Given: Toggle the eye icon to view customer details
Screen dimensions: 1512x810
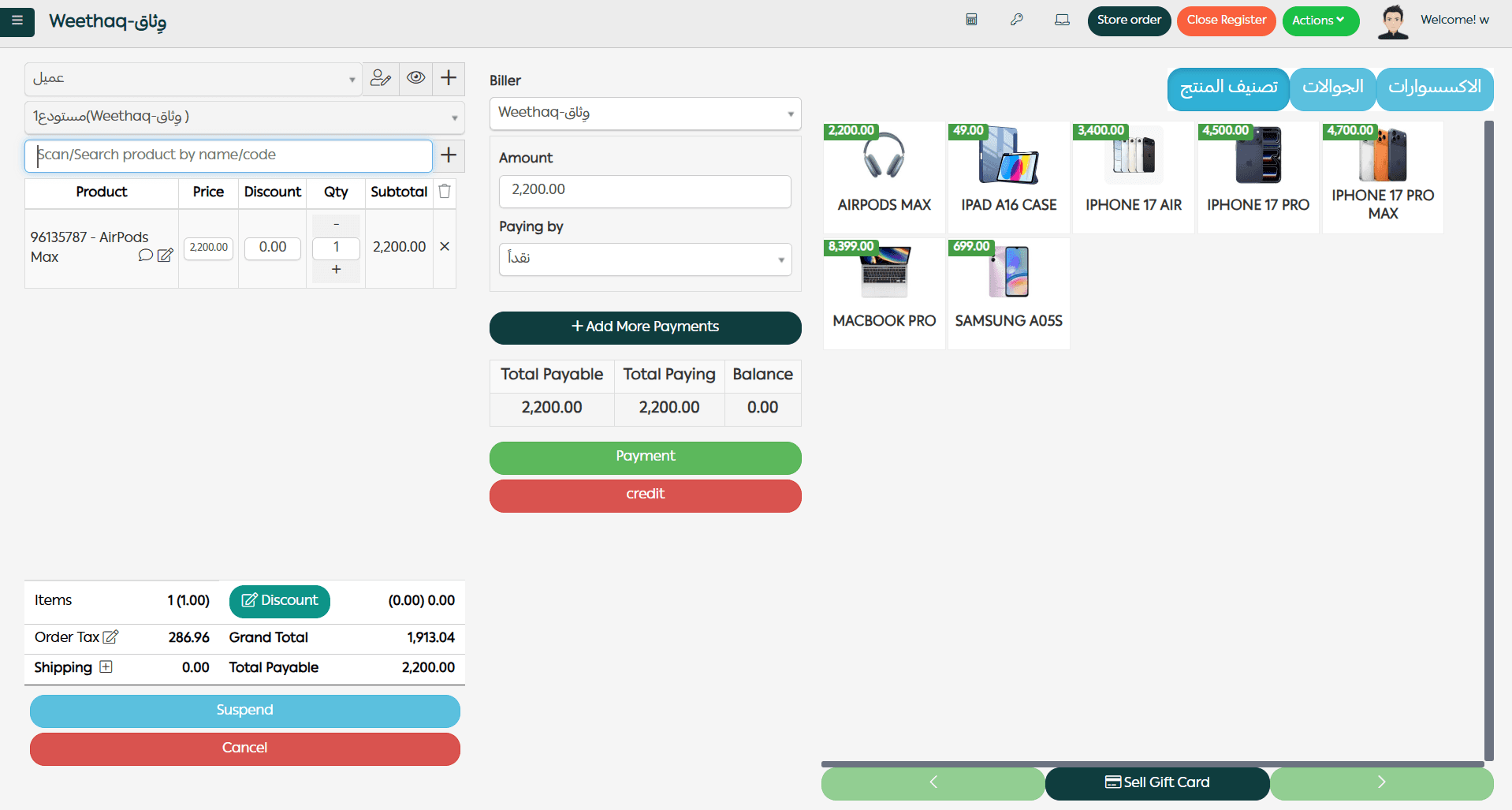Looking at the screenshot, I should pyautogui.click(x=415, y=78).
